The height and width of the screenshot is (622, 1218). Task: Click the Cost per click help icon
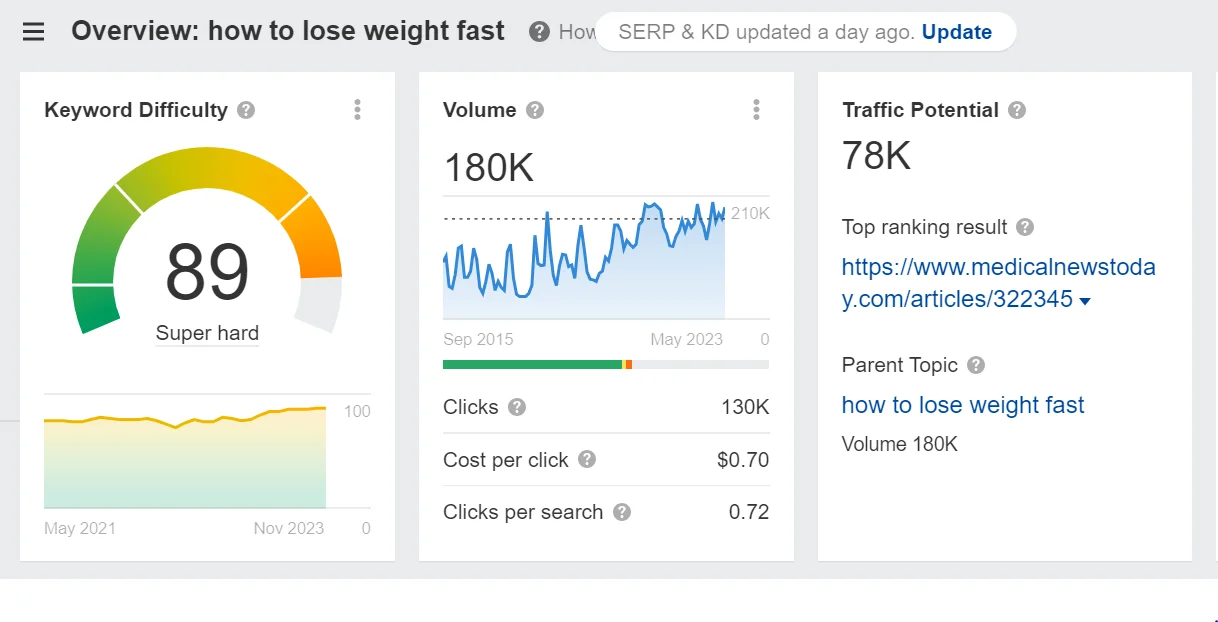(x=587, y=461)
